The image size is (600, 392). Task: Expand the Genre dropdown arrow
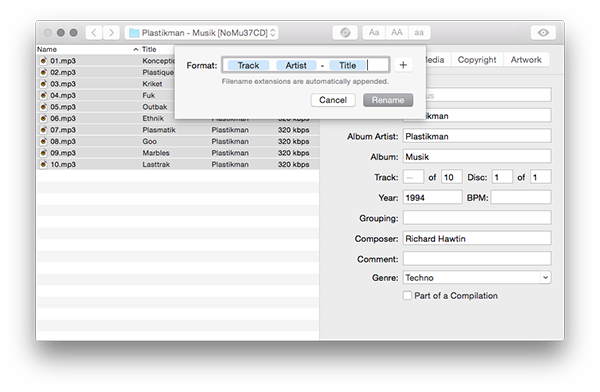(x=545, y=278)
